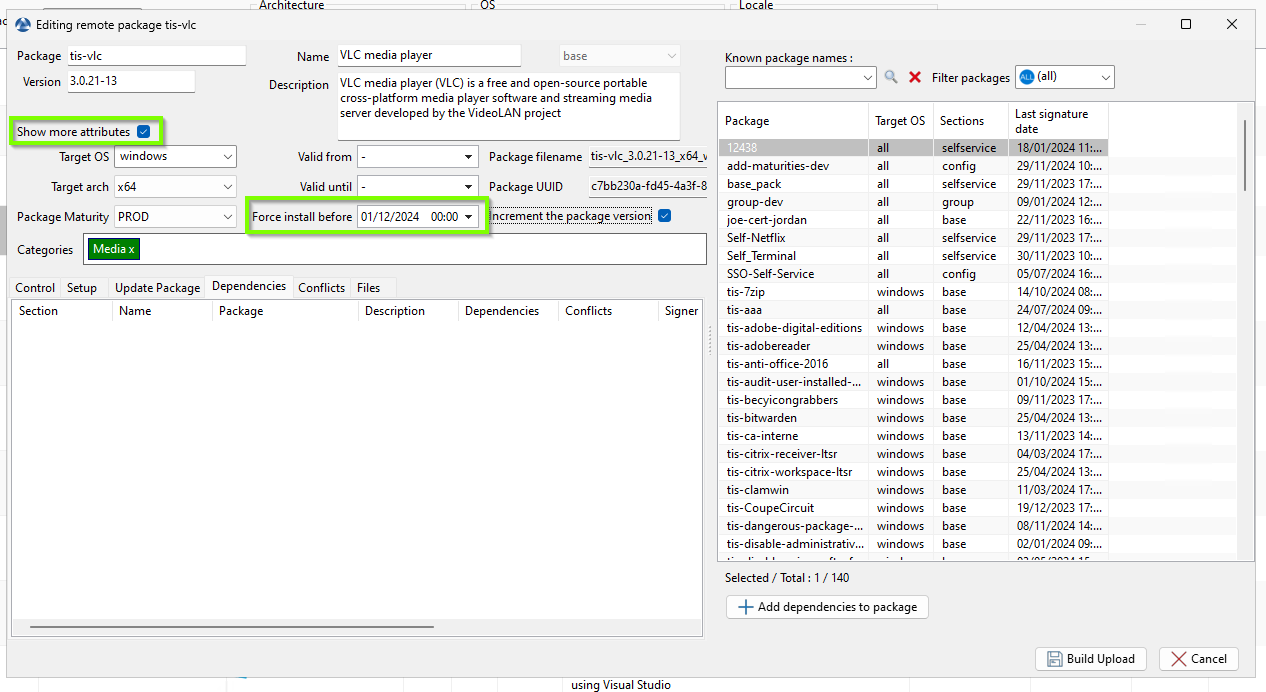Maximize the Editing remote package window
This screenshot has width=1266, height=692.
click(x=1186, y=24)
